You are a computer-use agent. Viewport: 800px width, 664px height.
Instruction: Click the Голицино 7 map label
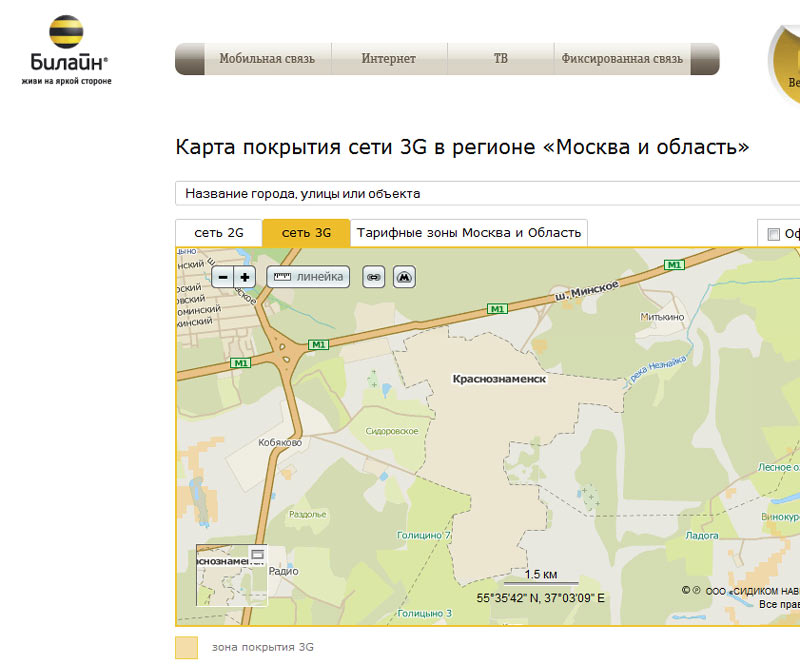423,535
